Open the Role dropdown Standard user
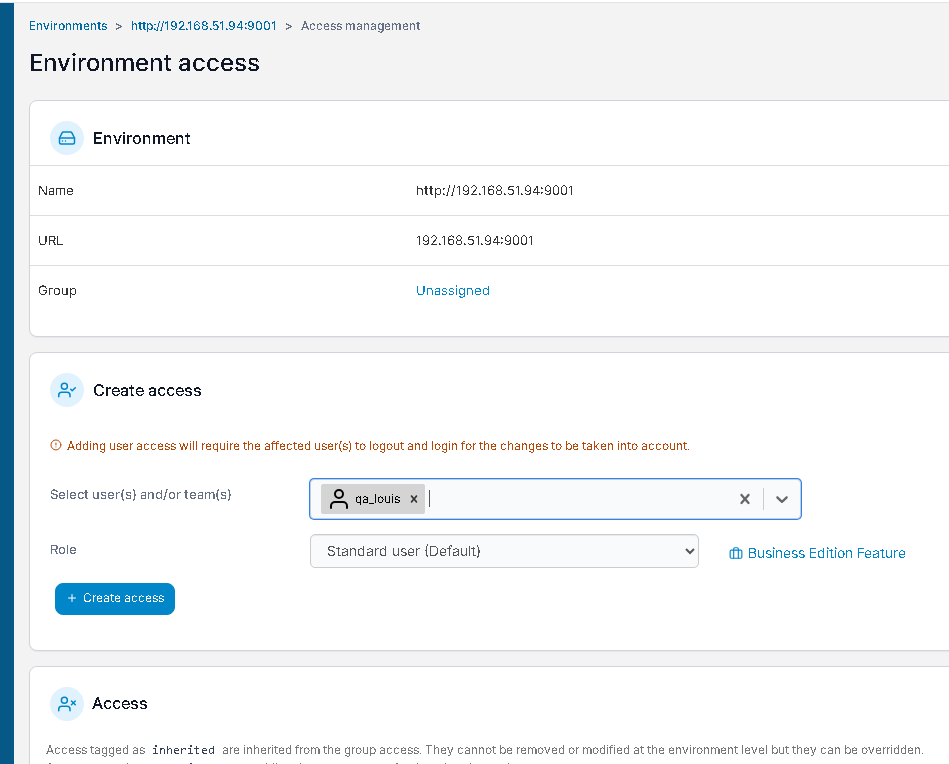Screen dimensions: 949x764 (x=504, y=551)
